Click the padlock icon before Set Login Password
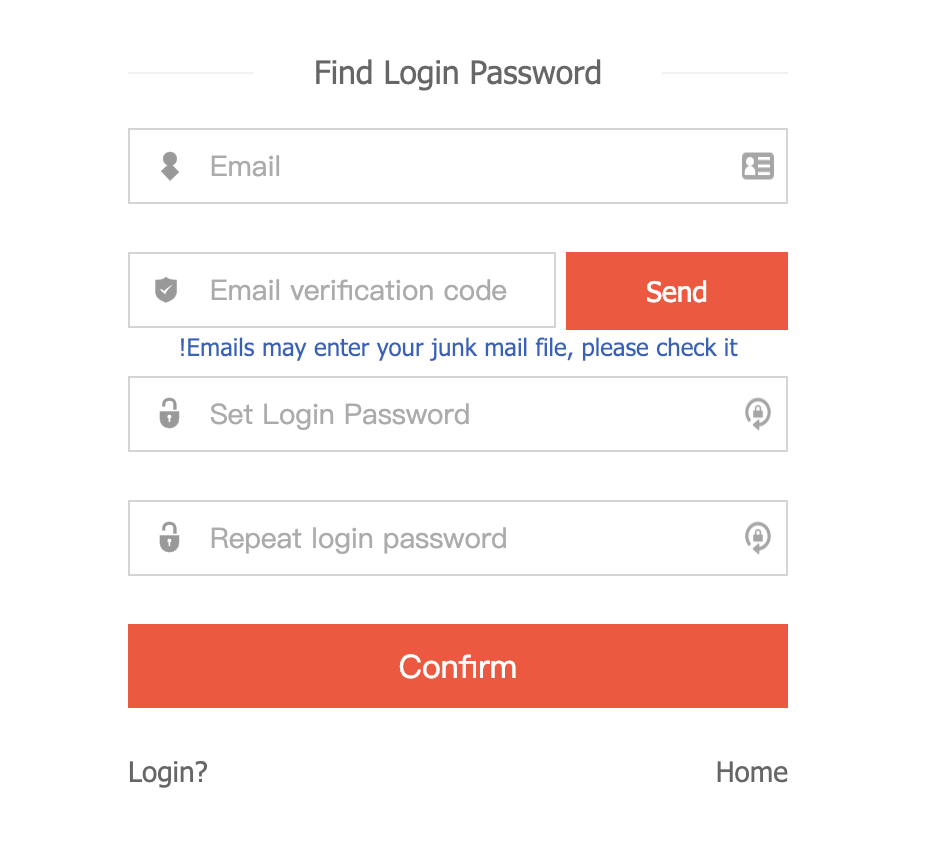Viewport: 942px width, 846px height. click(170, 413)
